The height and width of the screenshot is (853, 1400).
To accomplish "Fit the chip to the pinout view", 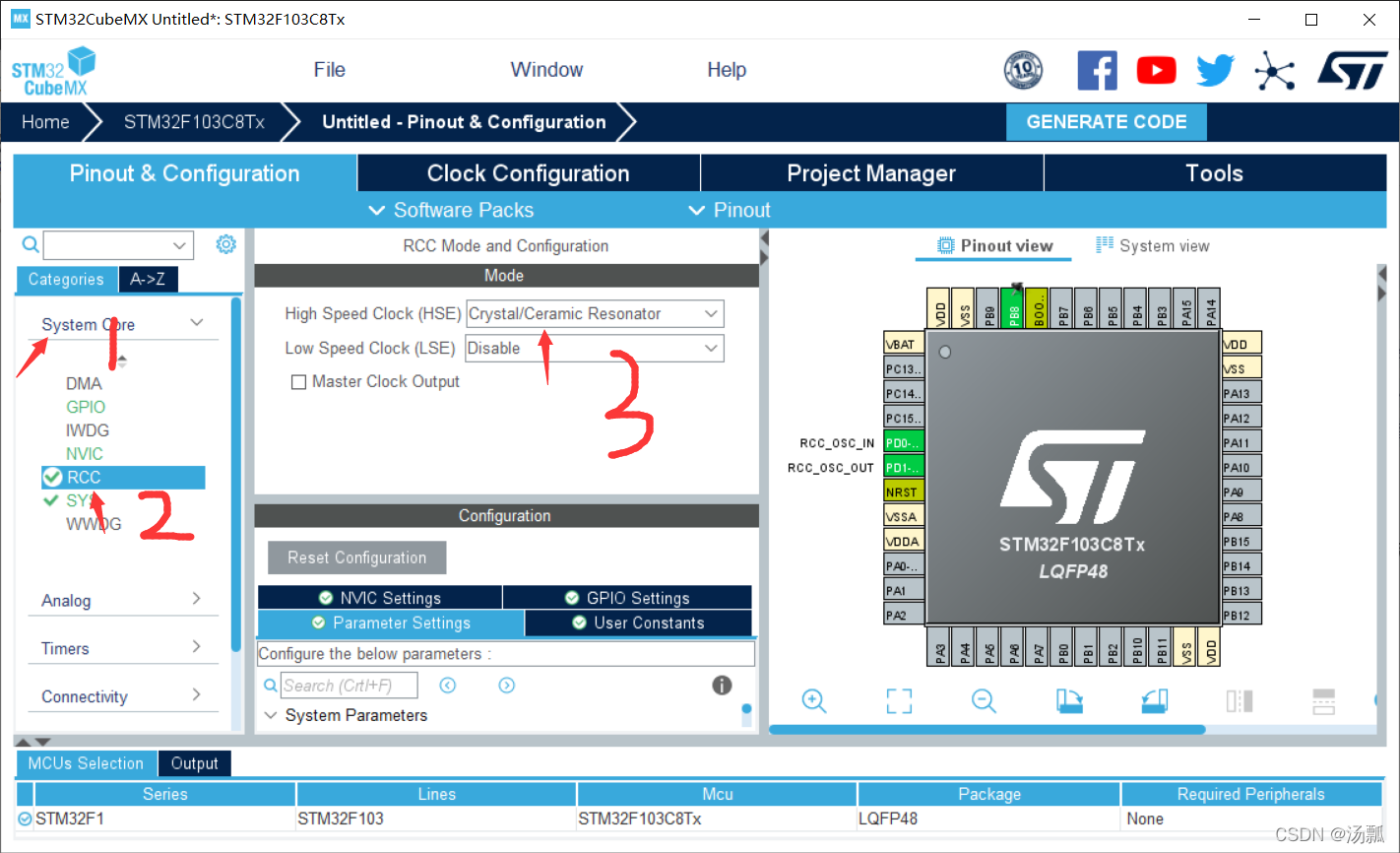I will [x=899, y=700].
